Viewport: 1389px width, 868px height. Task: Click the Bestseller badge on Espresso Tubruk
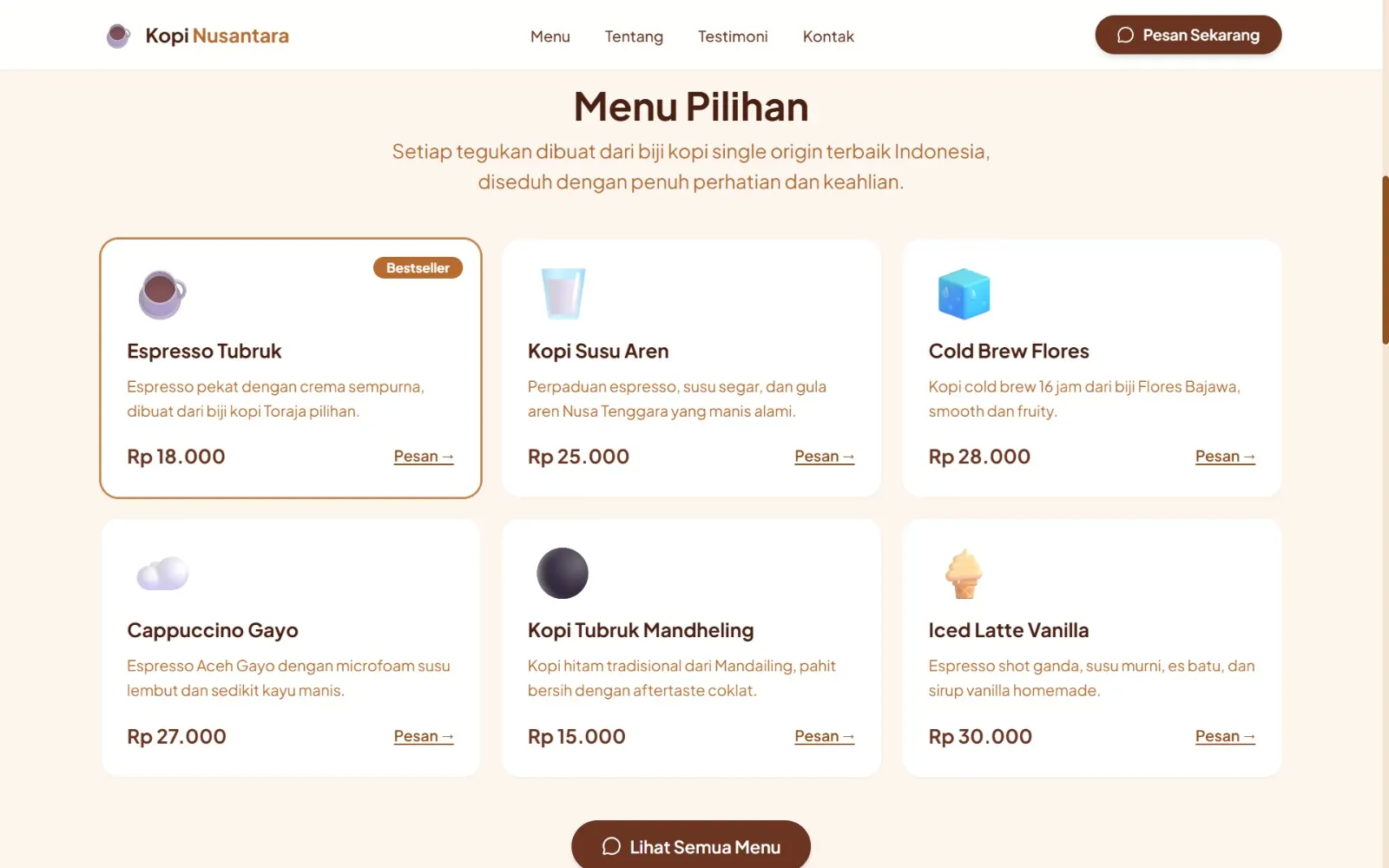418,267
